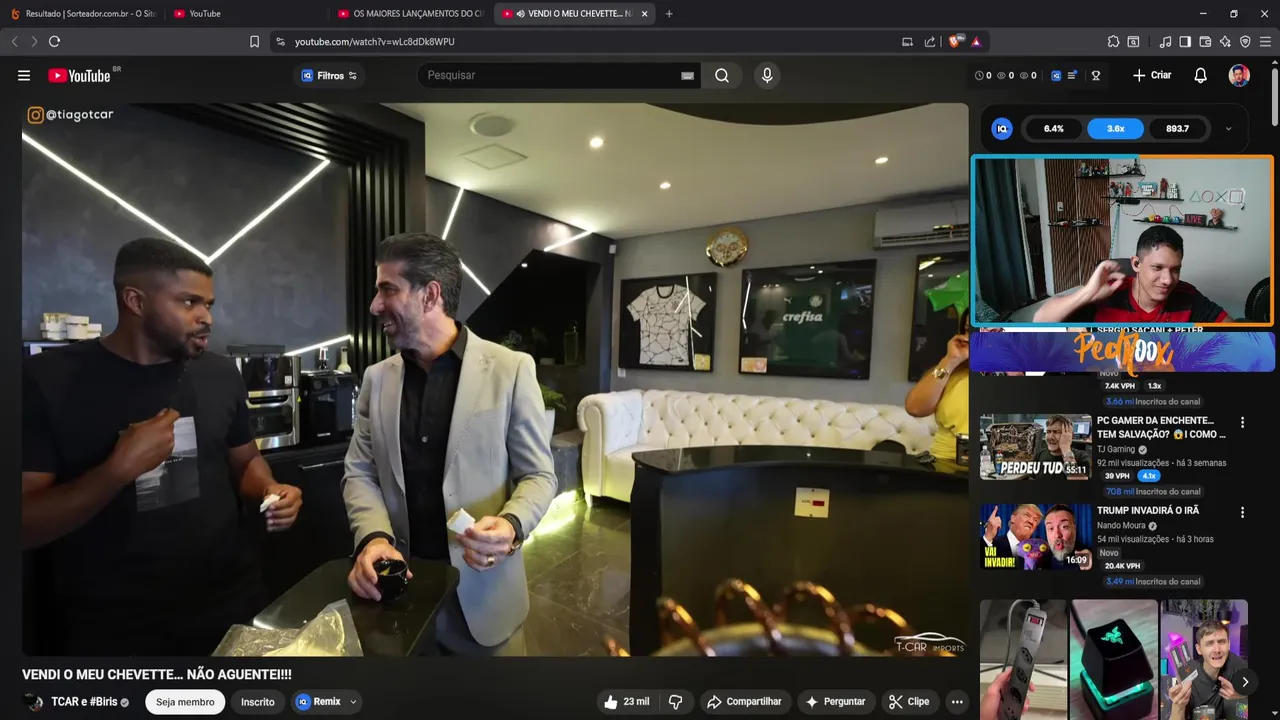1280x720 pixels.
Task: Click the Compartilhar button
Action: pyautogui.click(x=744, y=701)
